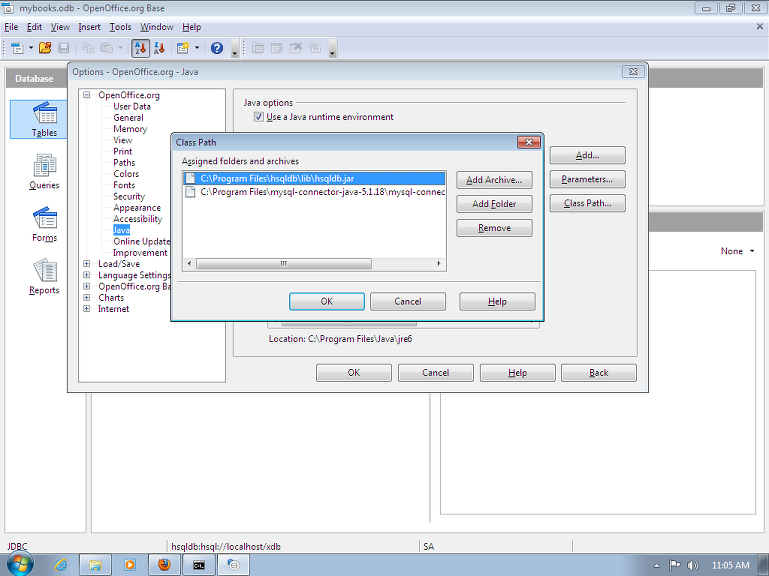Open the Insert menu
This screenshot has width=769, height=576.
(x=89, y=27)
